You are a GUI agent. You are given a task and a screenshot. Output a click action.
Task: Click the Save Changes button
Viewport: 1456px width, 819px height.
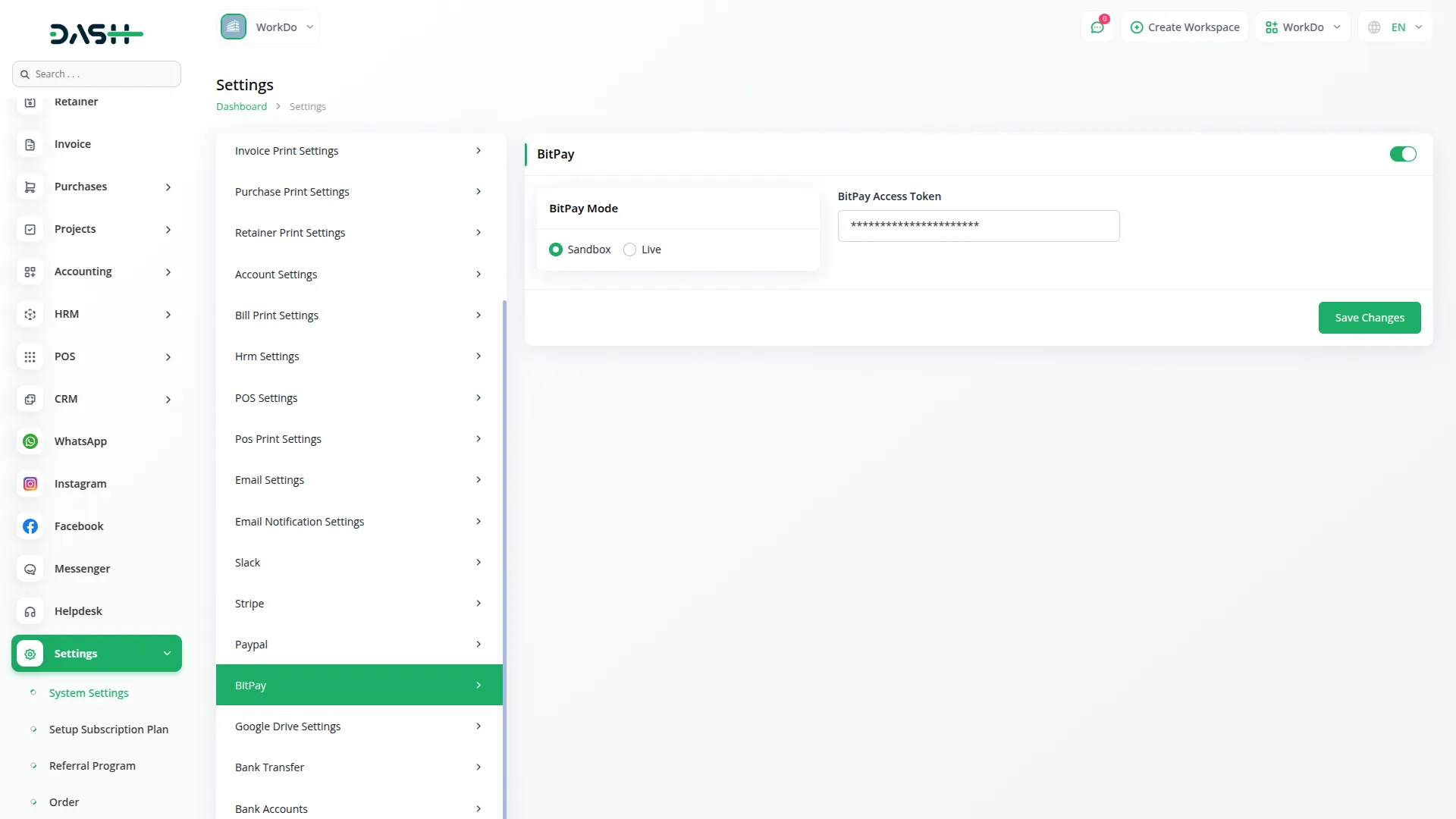(x=1370, y=317)
